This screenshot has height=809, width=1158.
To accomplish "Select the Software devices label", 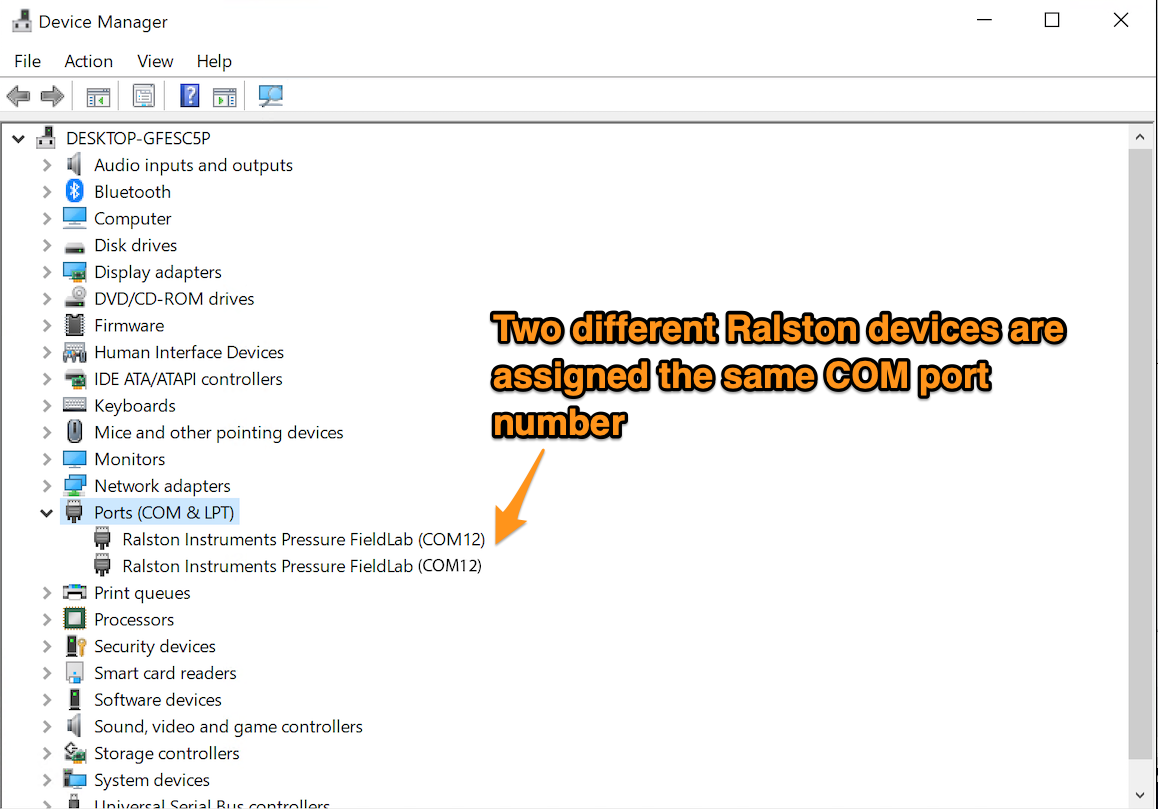I will [x=158, y=700].
